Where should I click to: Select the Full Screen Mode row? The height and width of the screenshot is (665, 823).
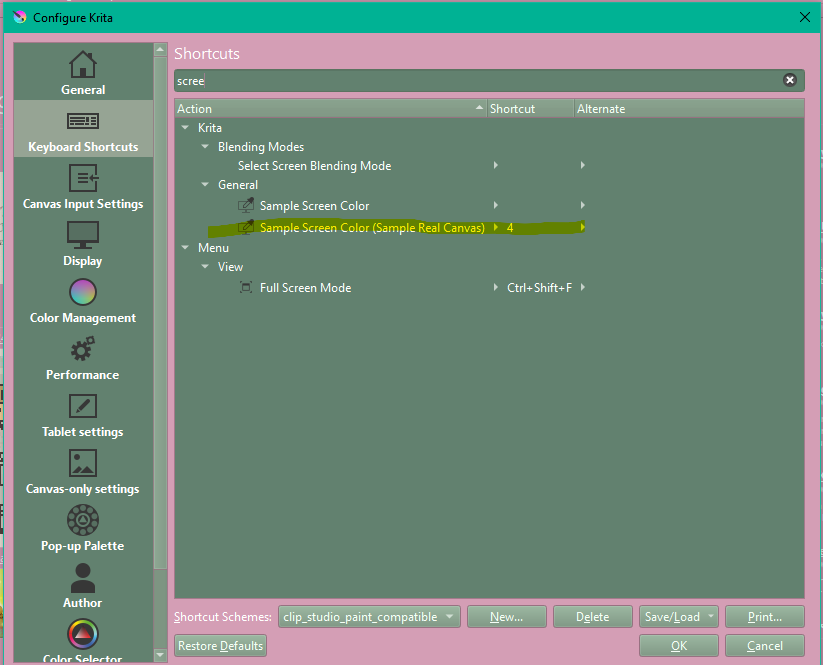489,288
